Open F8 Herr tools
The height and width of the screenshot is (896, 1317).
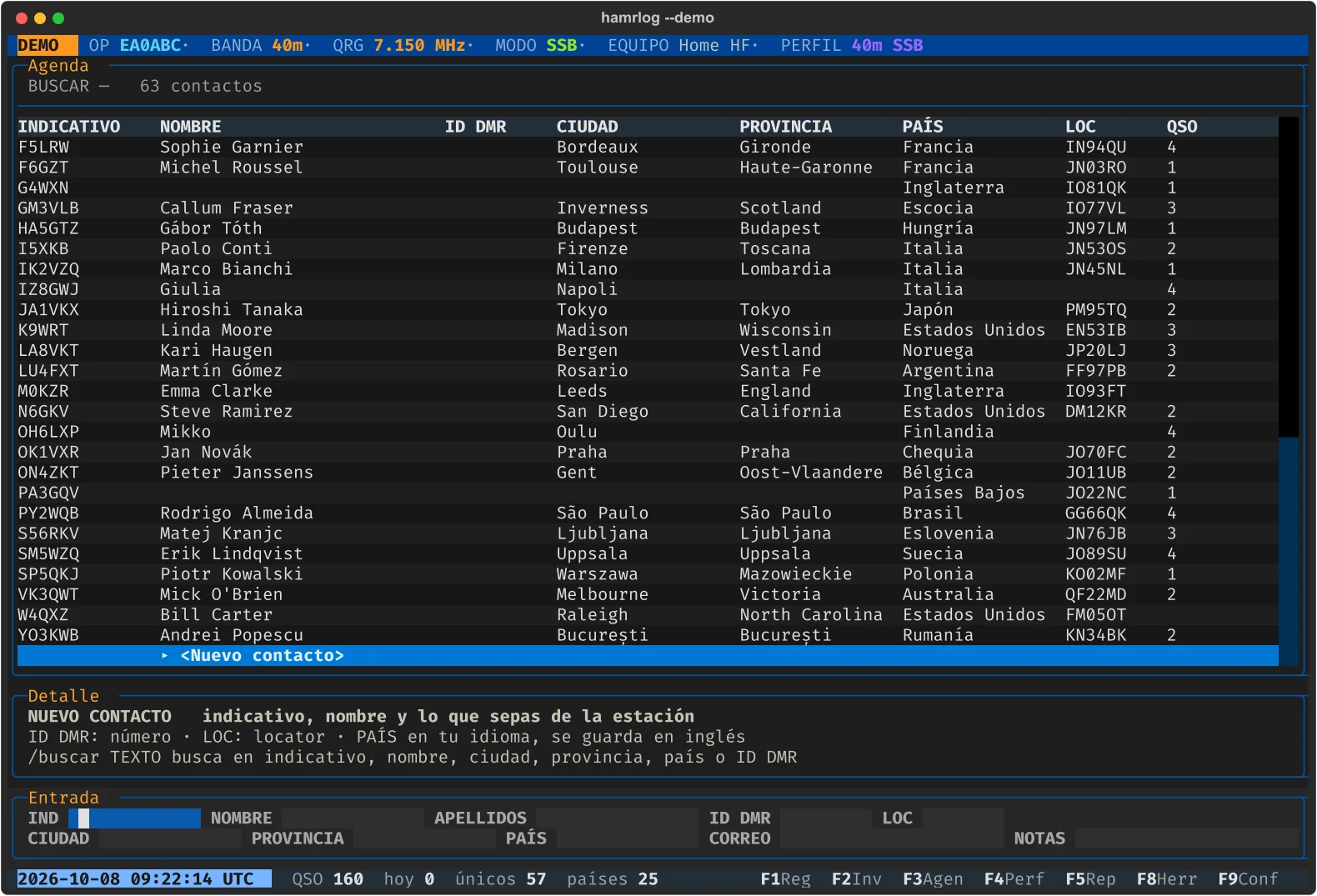pyautogui.click(x=1166, y=878)
